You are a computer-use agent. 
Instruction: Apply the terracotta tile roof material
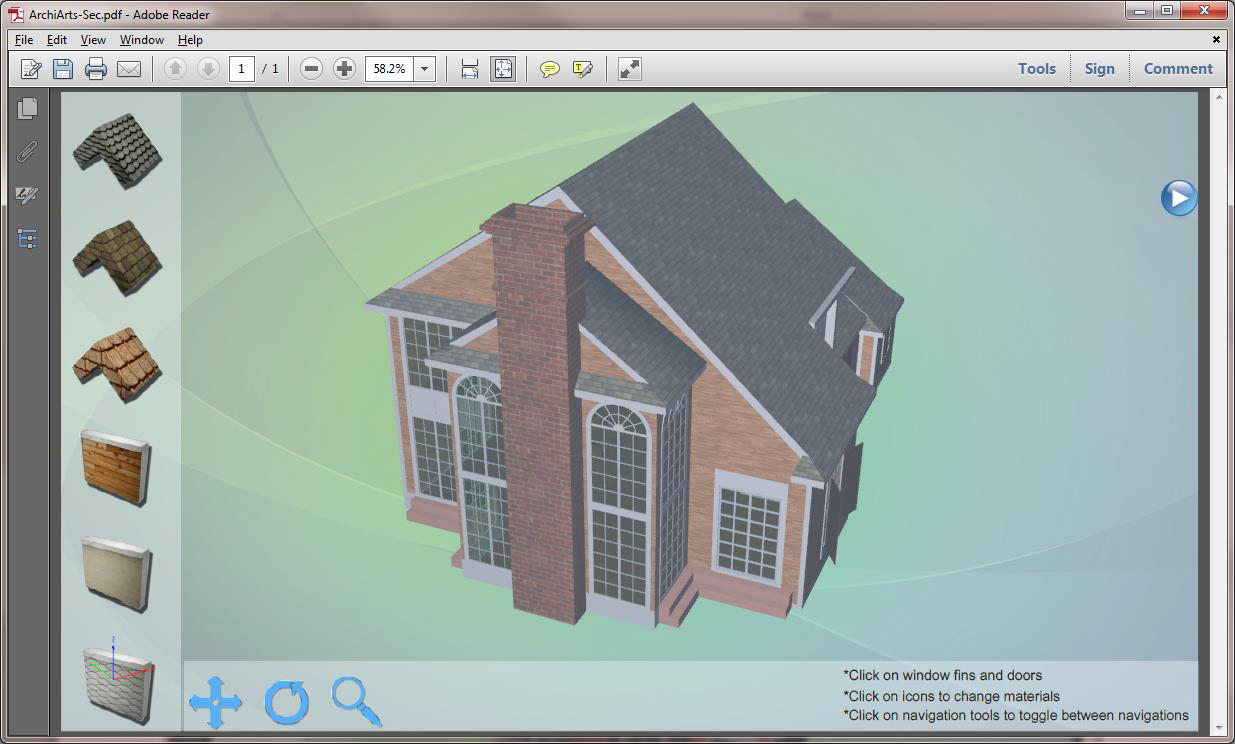tap(117, 365)
